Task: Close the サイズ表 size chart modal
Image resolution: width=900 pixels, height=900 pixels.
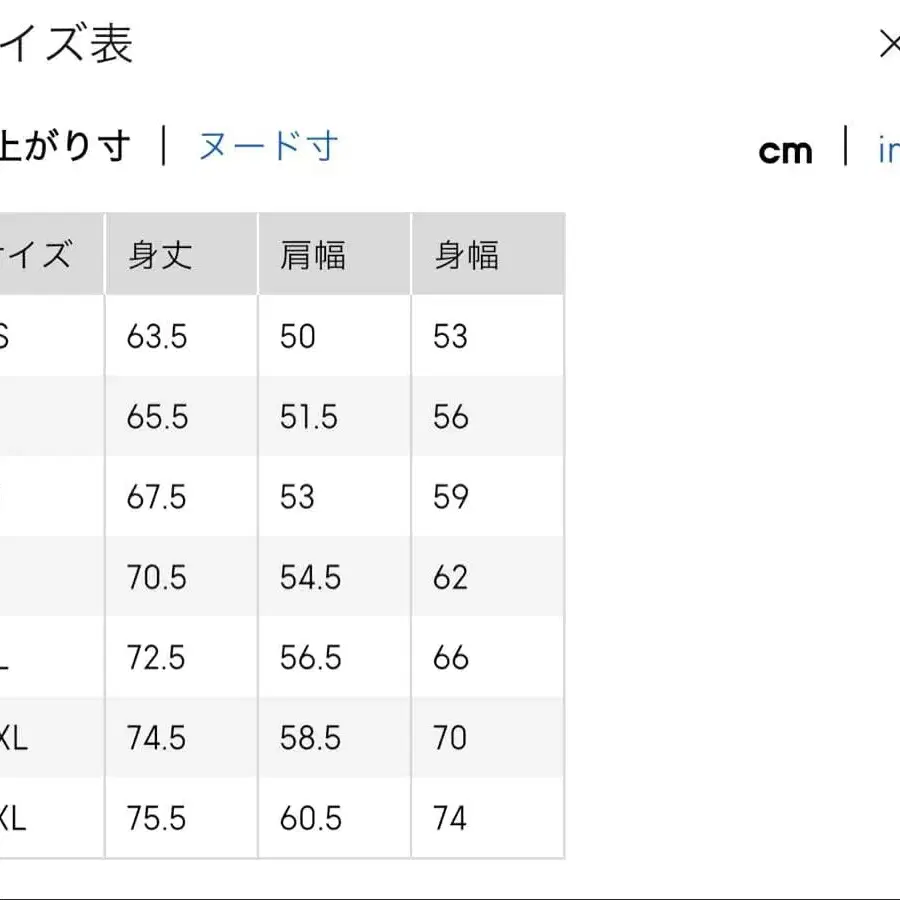Action: (889, 44)
